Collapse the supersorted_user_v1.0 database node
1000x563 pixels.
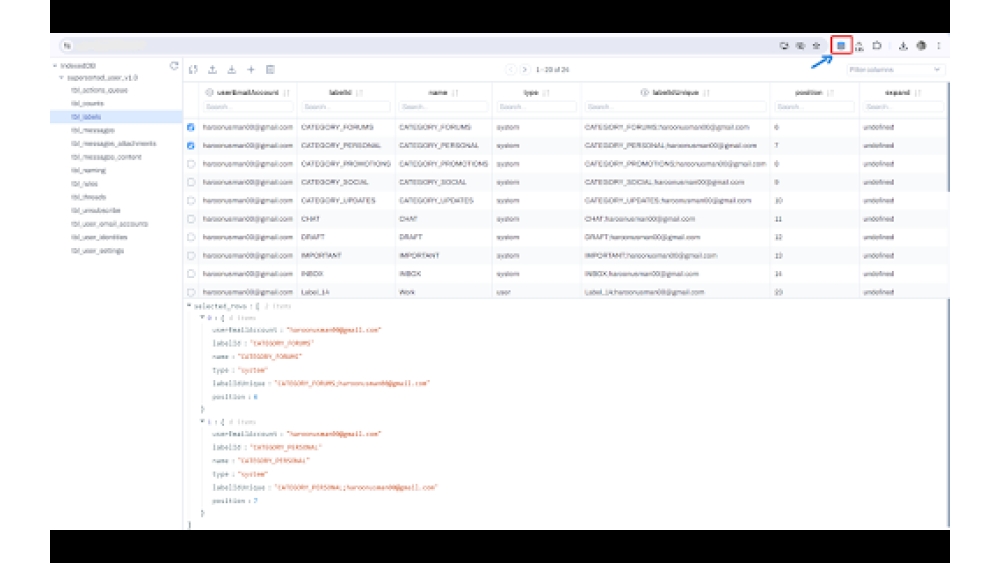coord(61,78)
